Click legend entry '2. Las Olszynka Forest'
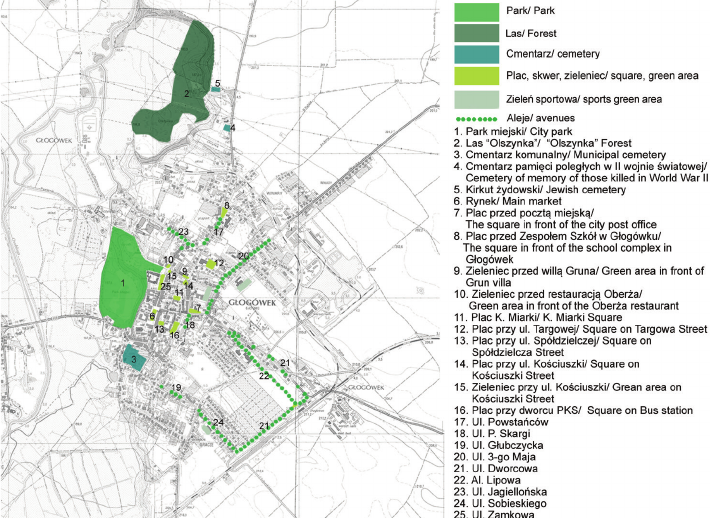Screen dimensions: 710x518 (542, 143)
